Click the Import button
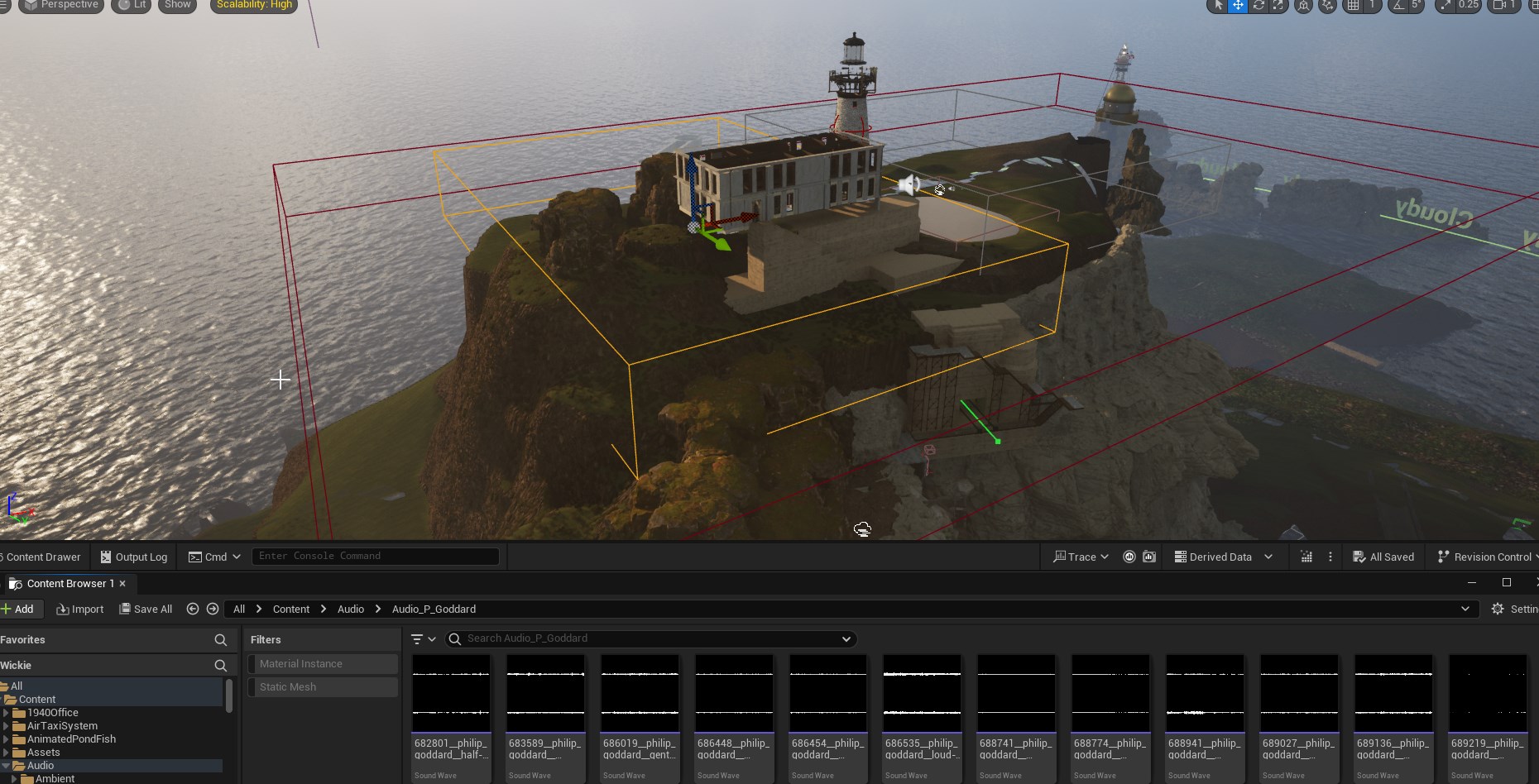 [x=80, y=609]
